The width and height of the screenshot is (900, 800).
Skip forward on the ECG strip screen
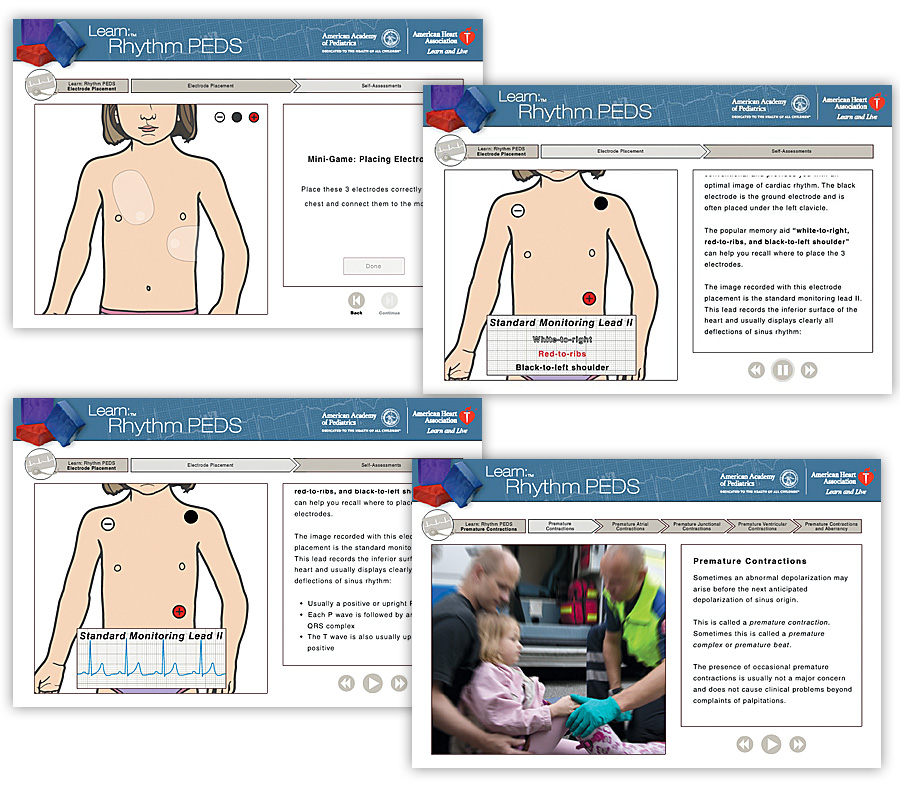(399, 683)
